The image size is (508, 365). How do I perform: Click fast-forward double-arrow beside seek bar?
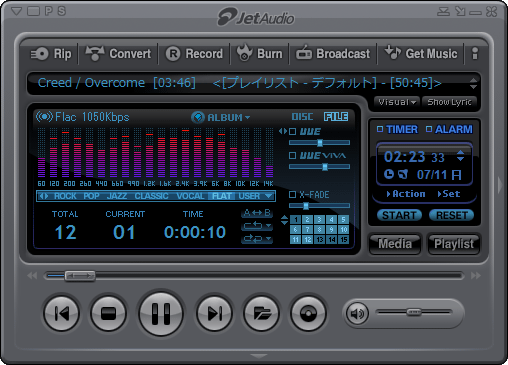pyautogui.click(x=476, y=276)
